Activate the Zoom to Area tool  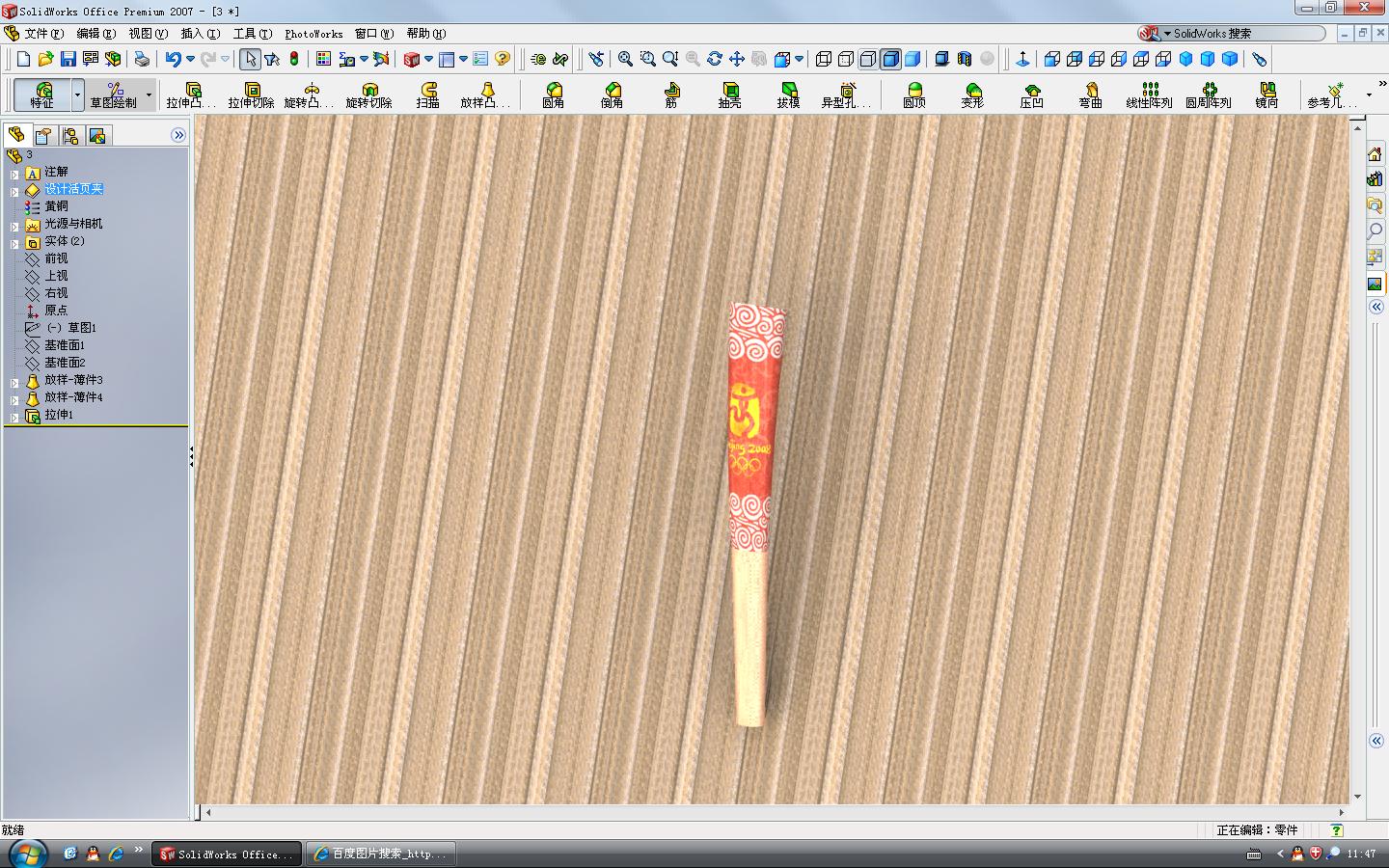tap(648, 59)
